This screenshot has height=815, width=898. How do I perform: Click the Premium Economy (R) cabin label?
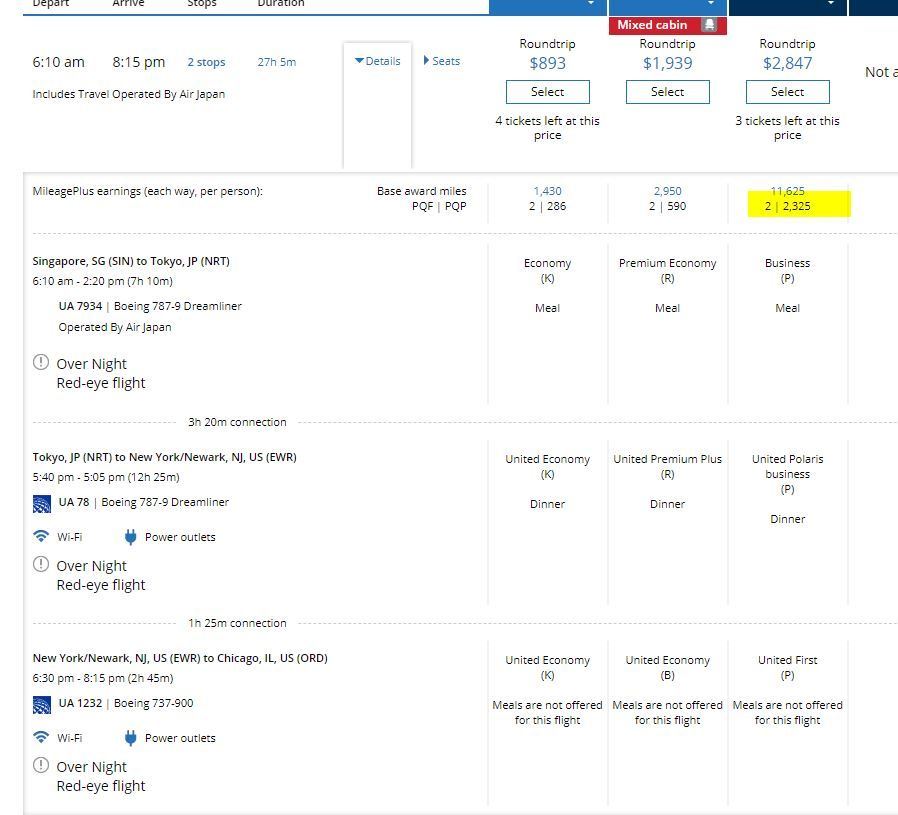click(668, 270)
